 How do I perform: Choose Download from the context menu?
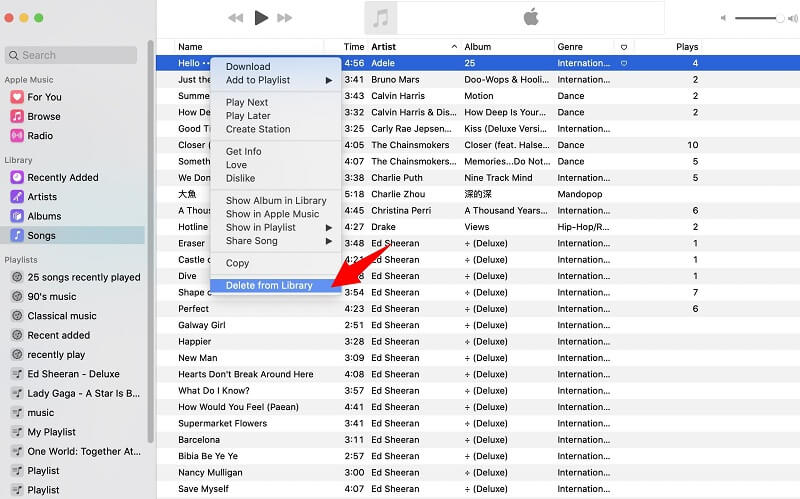[248, 66]
